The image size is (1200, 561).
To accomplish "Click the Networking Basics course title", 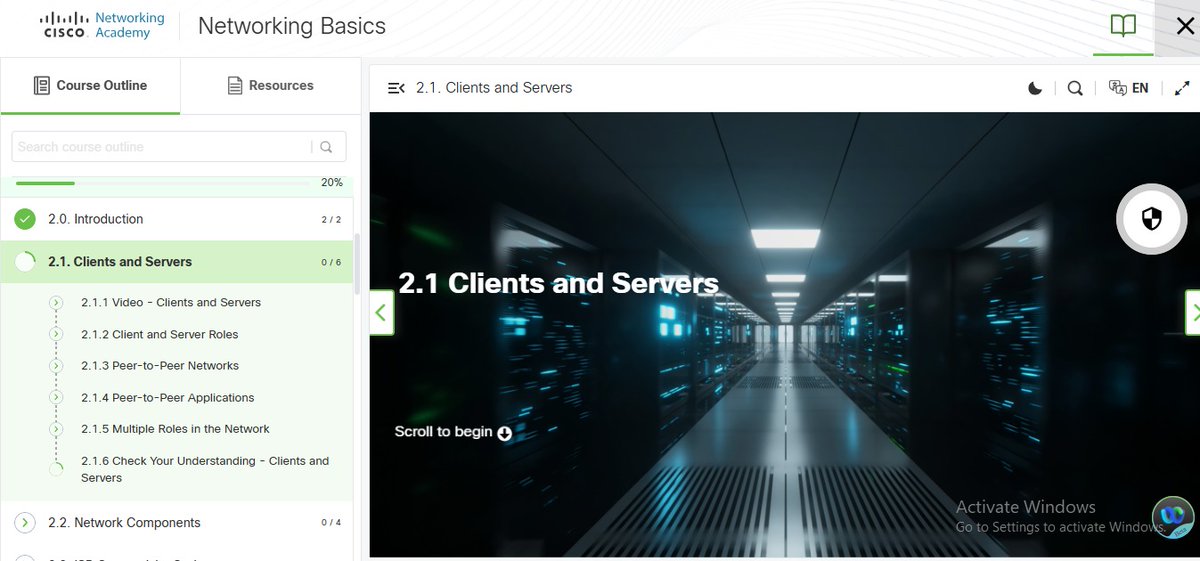I will pyautogui.click(x=292, y=26).
